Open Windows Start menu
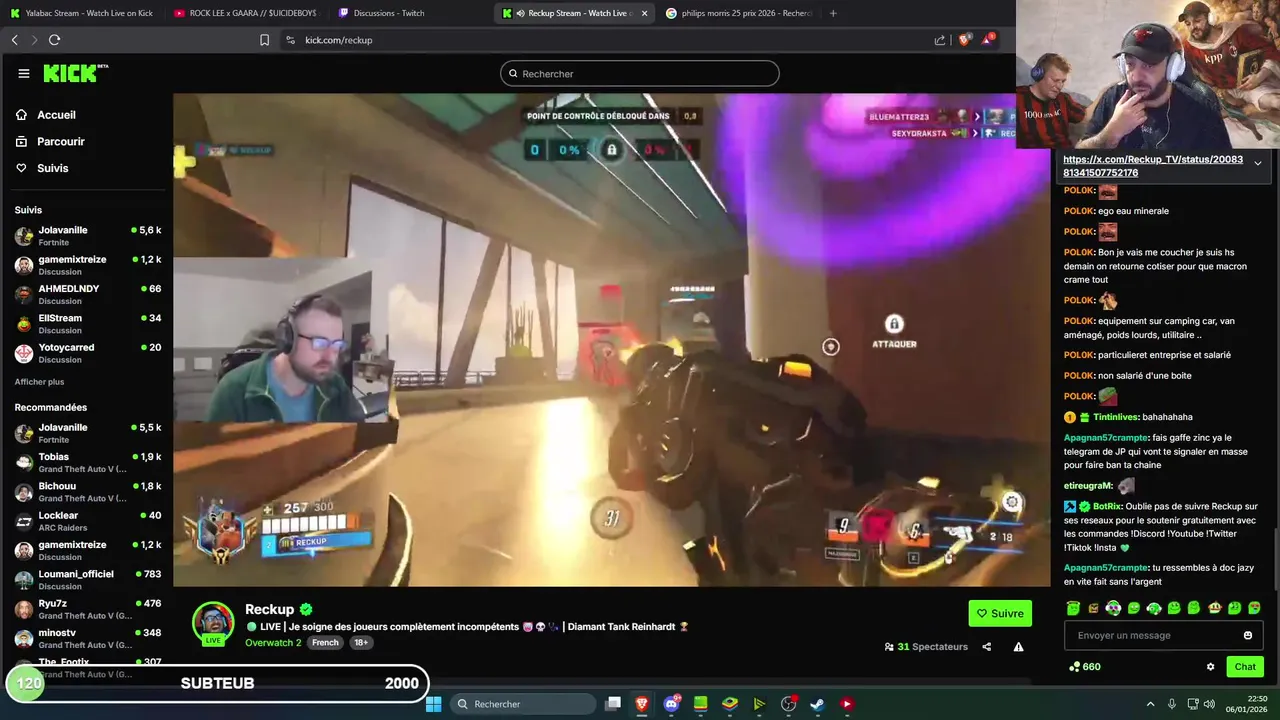 [433, 704]
